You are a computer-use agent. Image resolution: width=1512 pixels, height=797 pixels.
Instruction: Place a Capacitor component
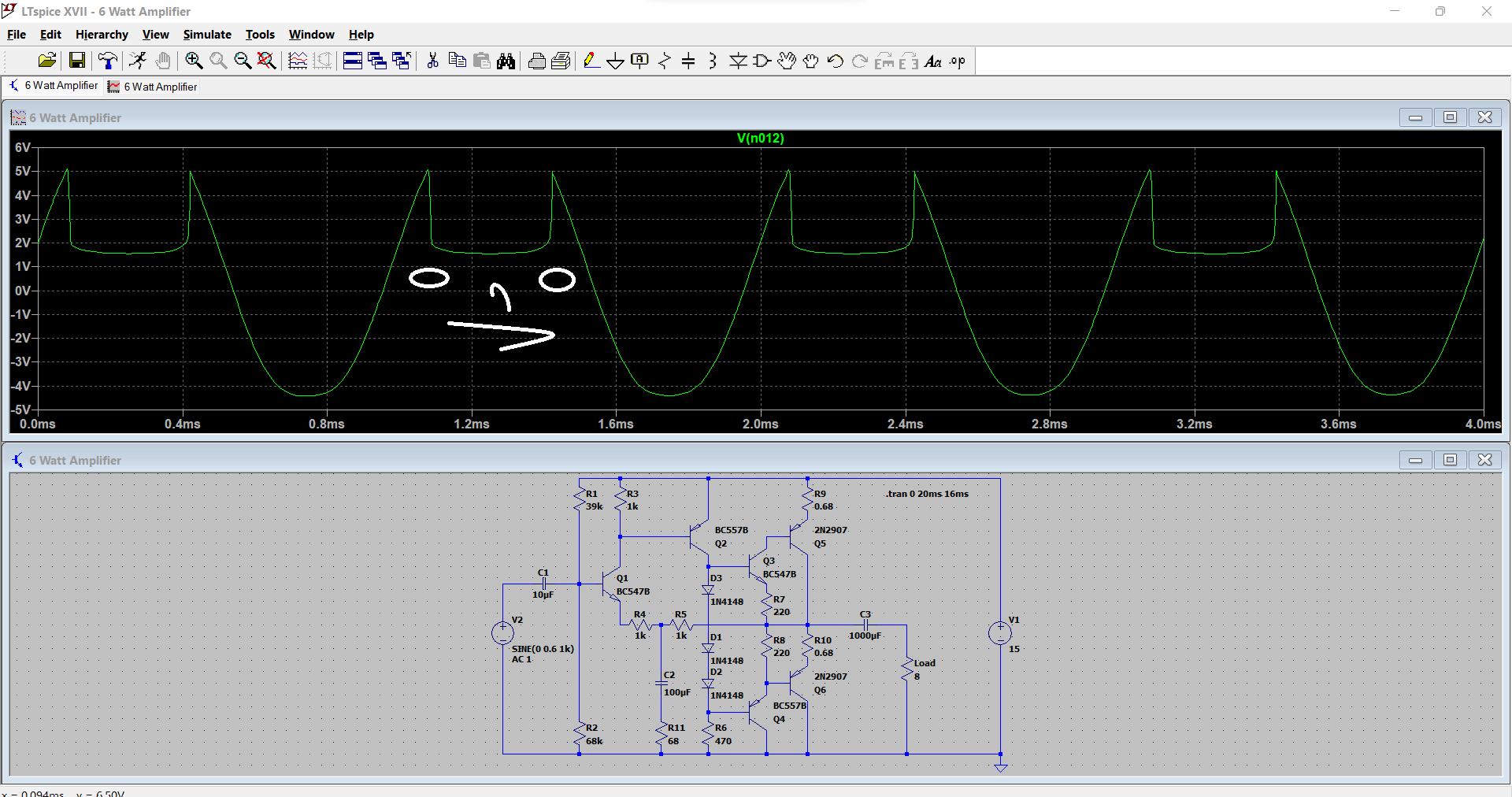688,61
